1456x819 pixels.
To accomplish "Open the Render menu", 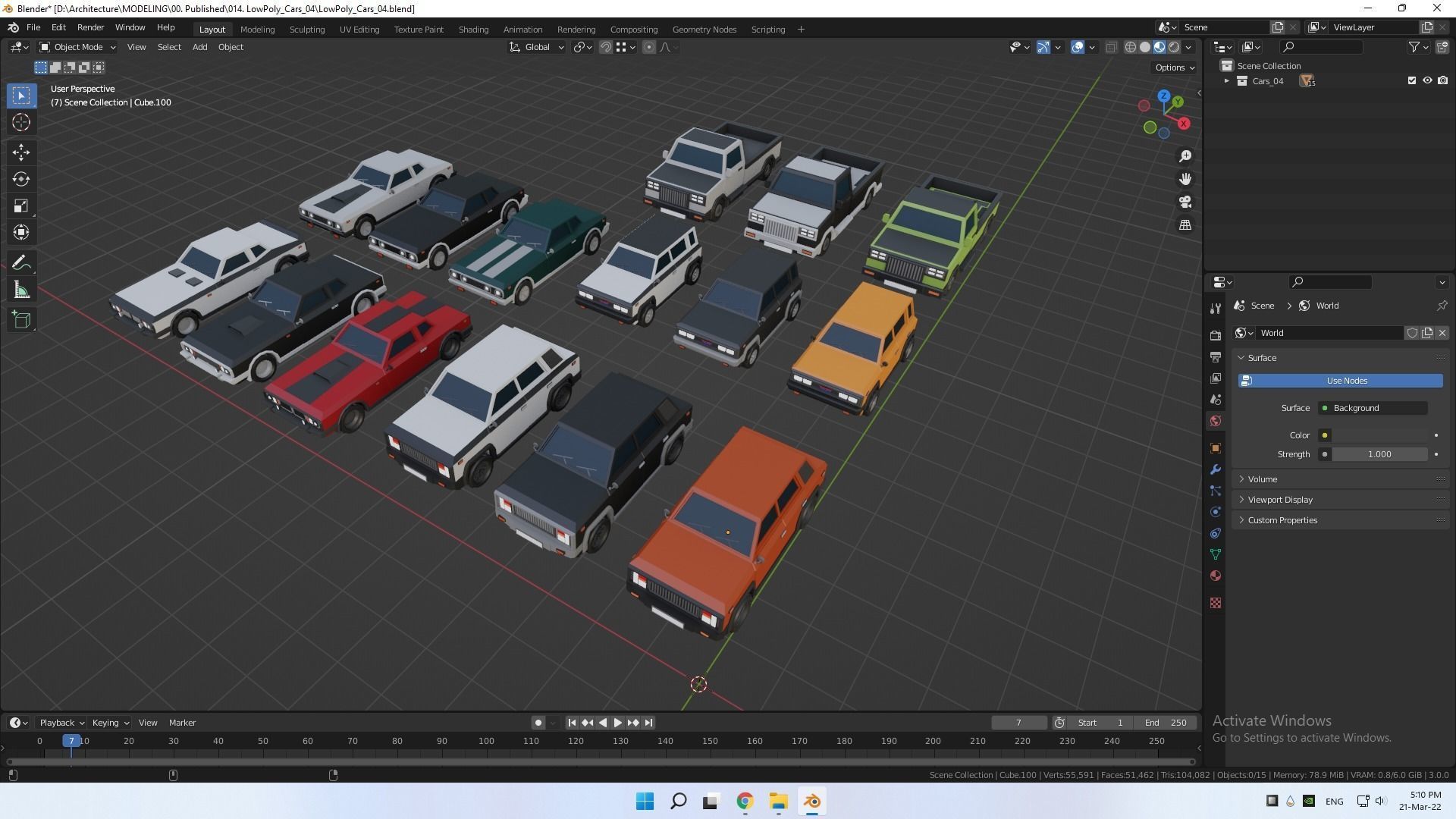I will pyautogui.click(x=90, y=27).
